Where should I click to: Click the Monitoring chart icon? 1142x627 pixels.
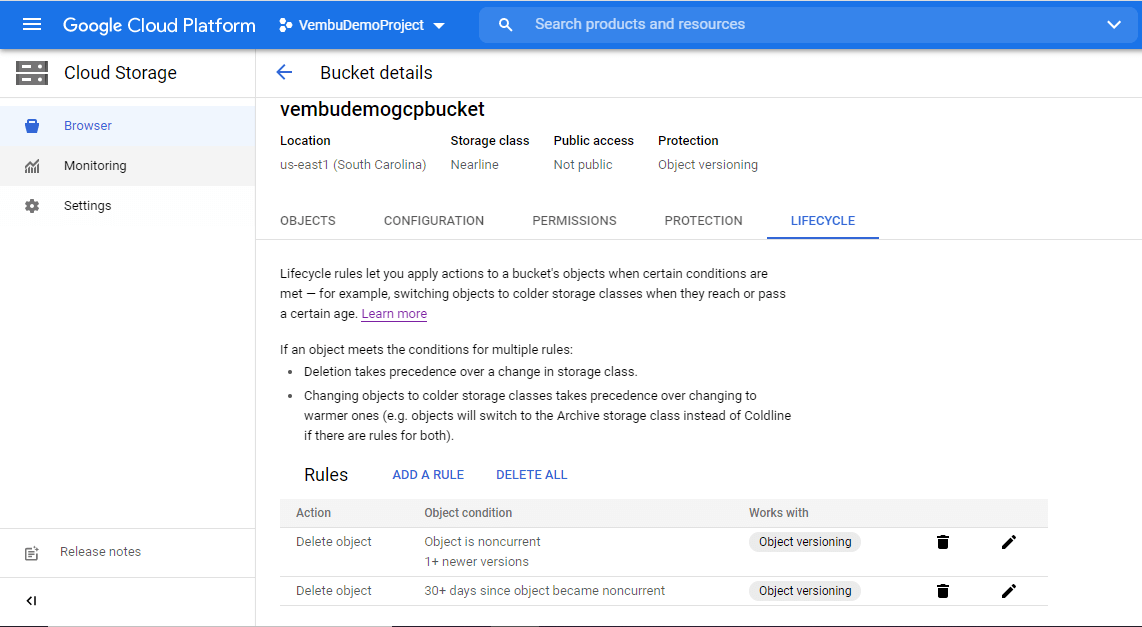32,166
